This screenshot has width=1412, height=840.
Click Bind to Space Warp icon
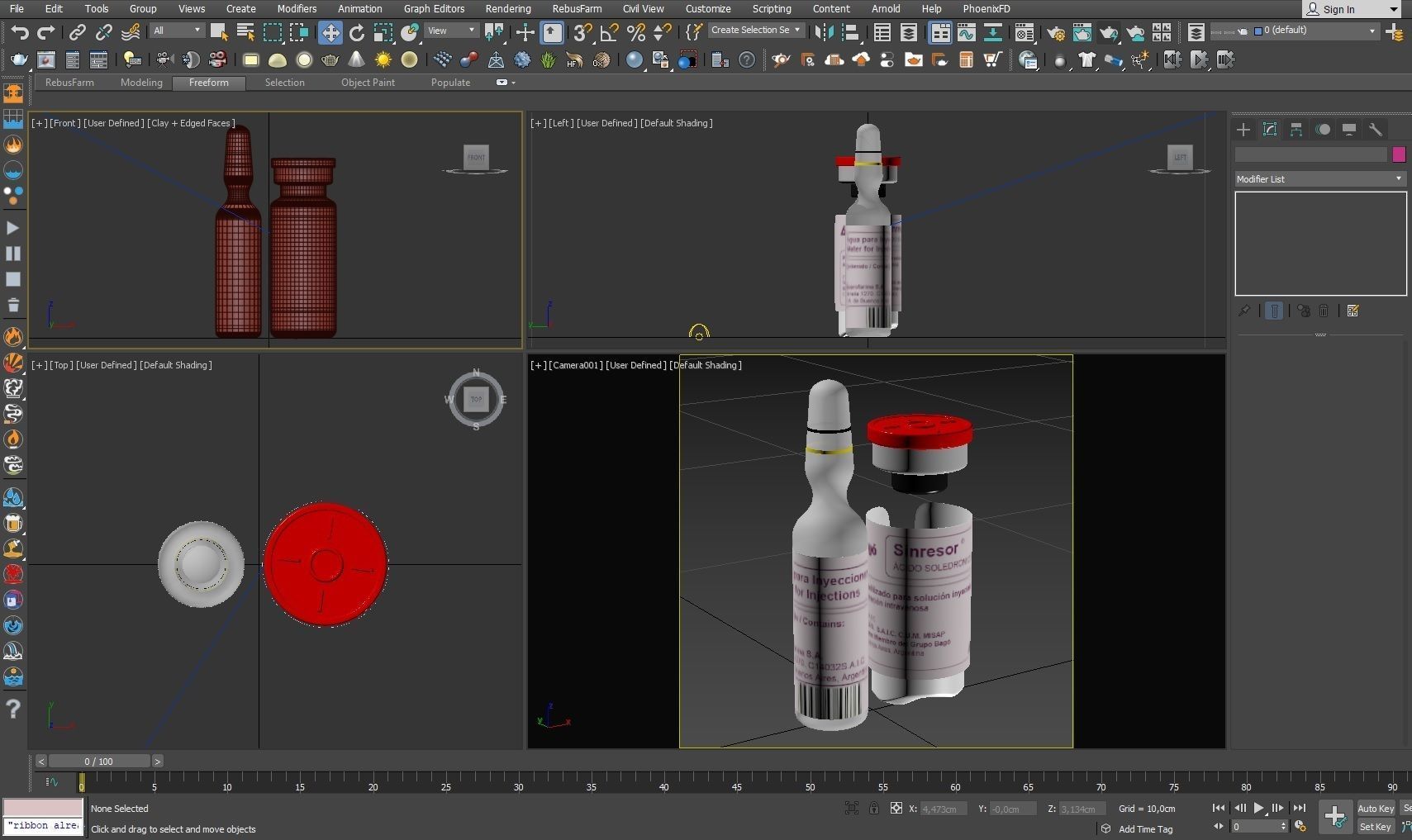click(x=131, y=32)
